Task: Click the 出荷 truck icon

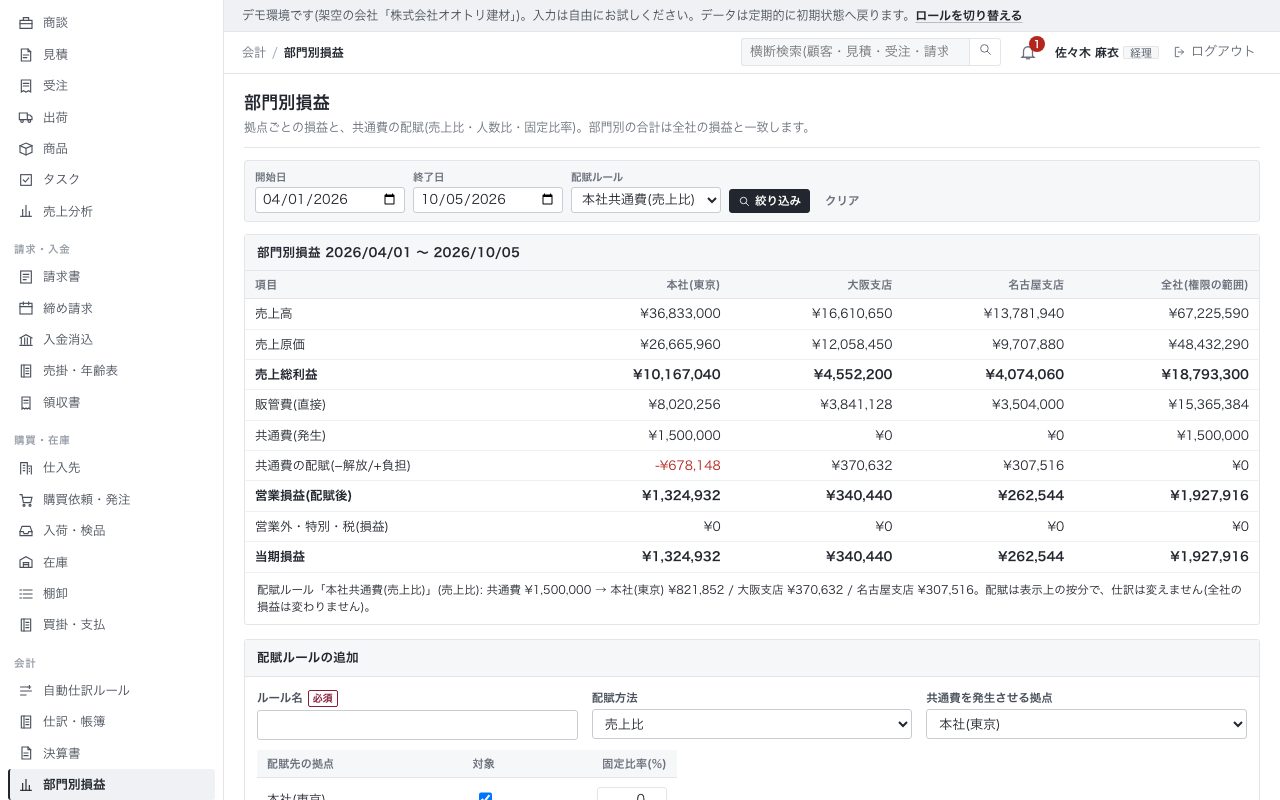Action: coord(26,117)
